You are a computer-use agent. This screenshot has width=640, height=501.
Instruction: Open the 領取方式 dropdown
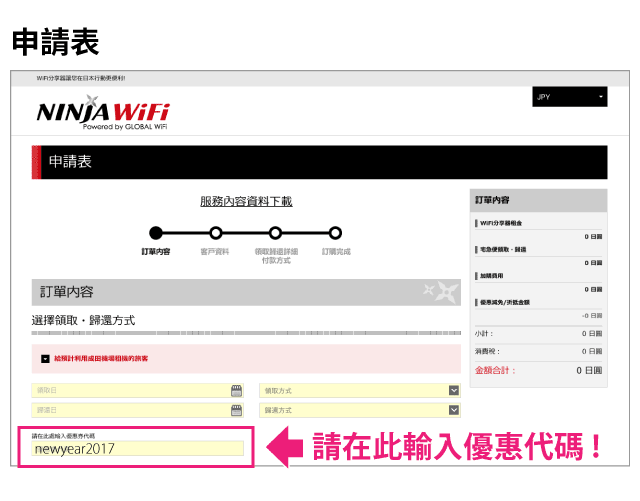(360, 390)
